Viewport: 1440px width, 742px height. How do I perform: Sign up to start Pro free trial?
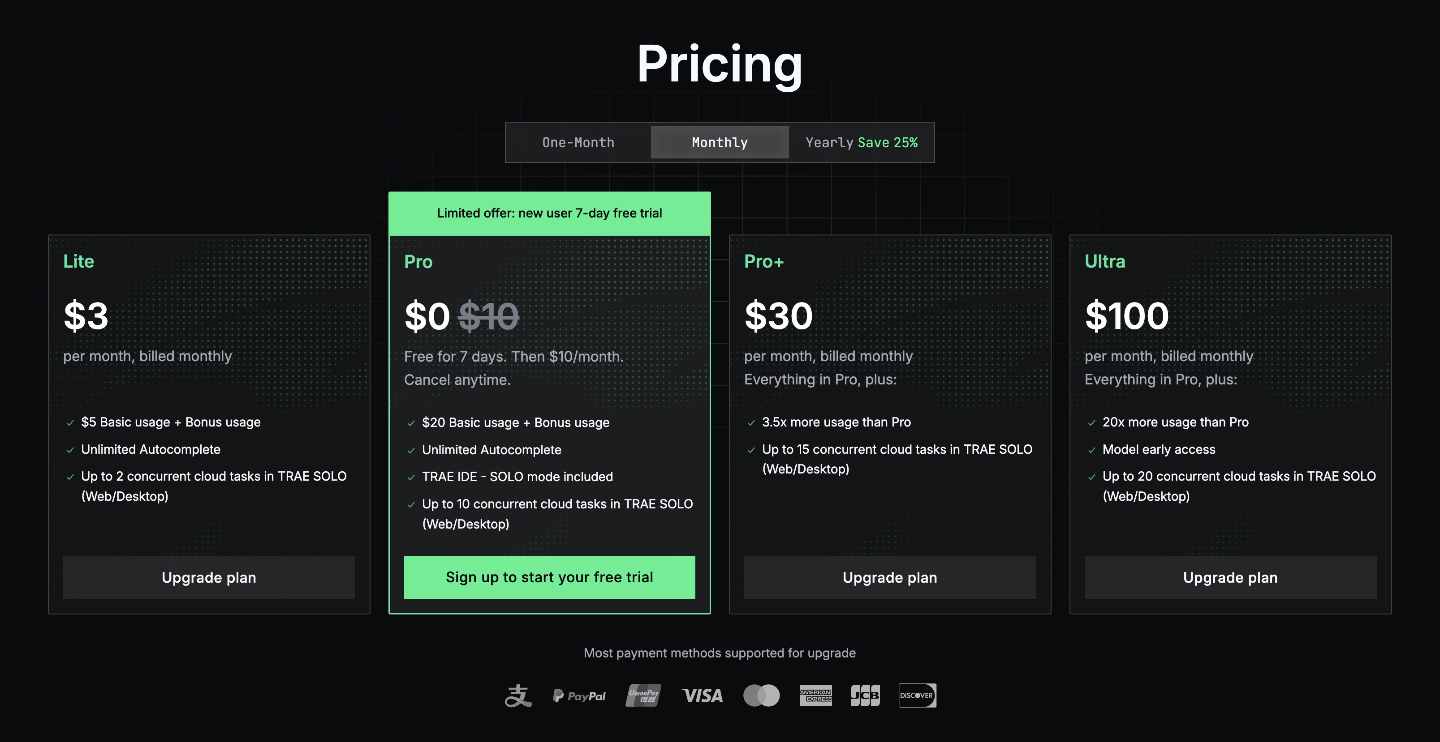coord(549,578)
